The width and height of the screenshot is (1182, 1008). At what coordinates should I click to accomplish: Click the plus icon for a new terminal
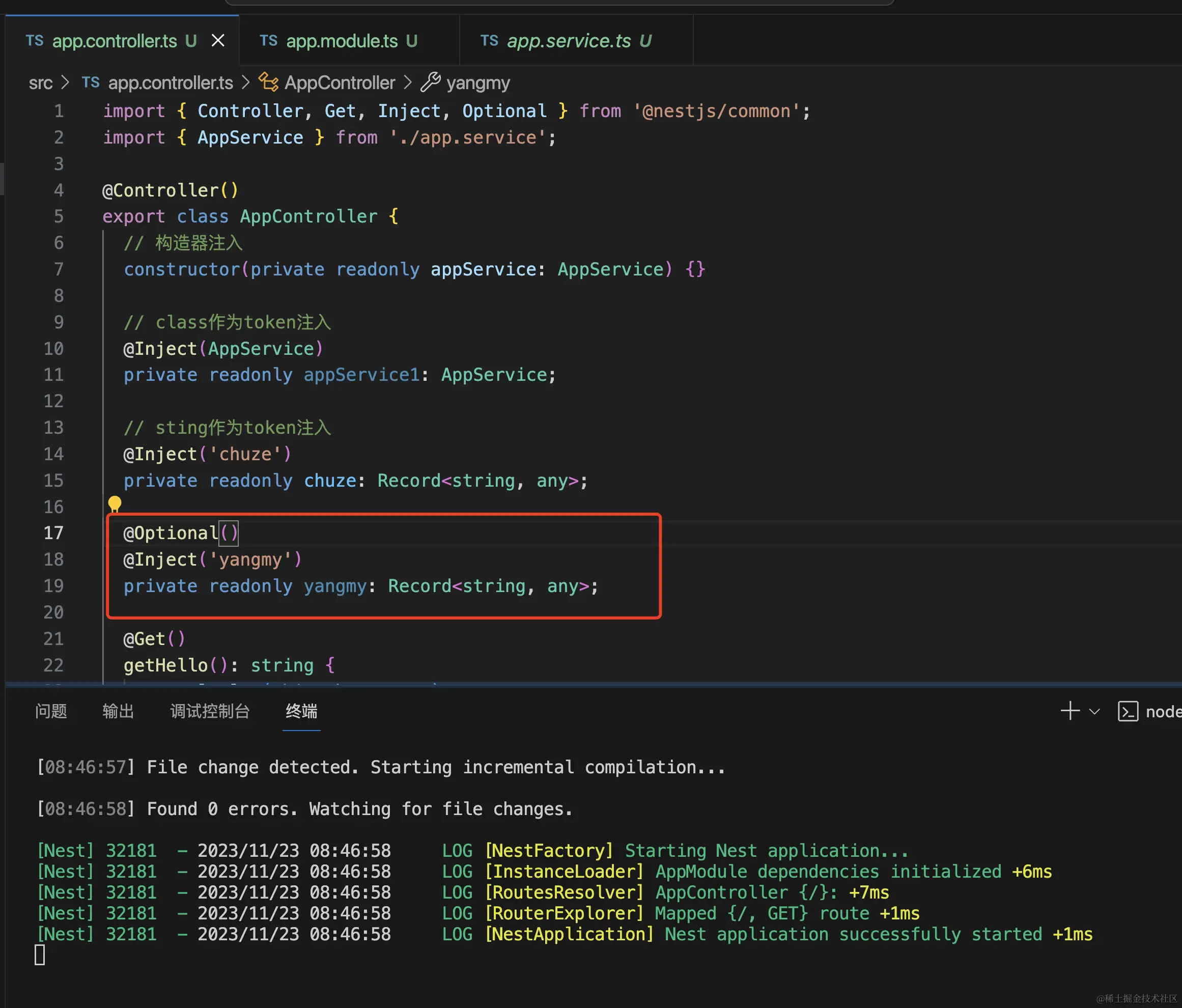click(1070, 711)
